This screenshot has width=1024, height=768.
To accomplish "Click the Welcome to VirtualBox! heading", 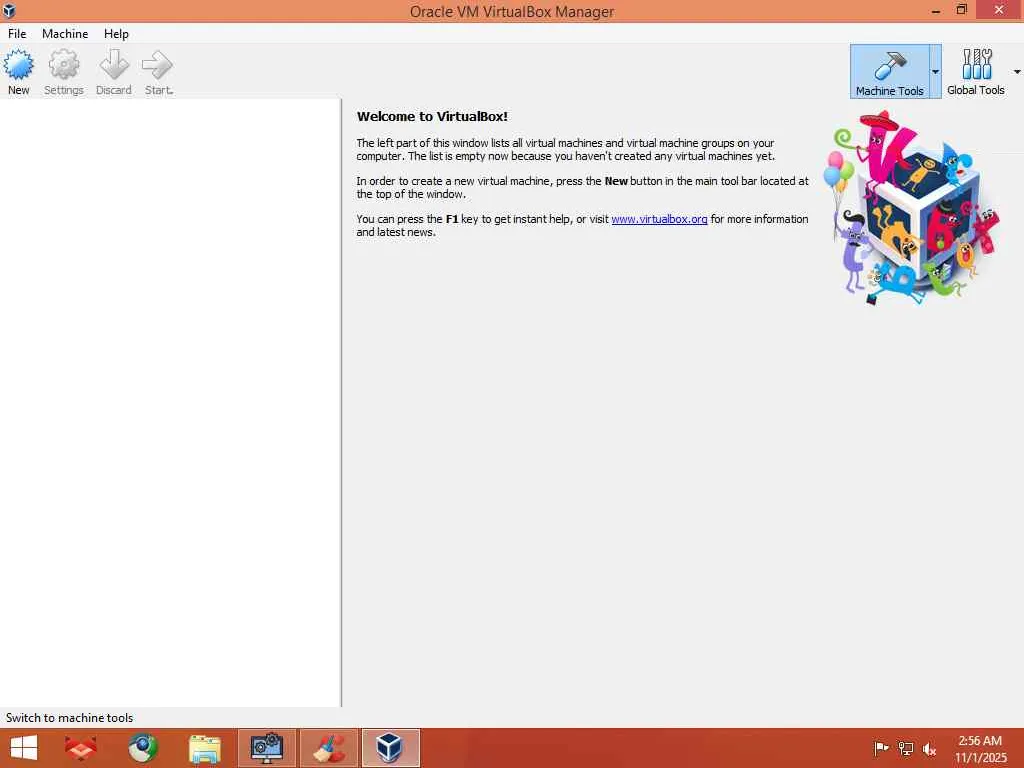I will coord(432,116).
